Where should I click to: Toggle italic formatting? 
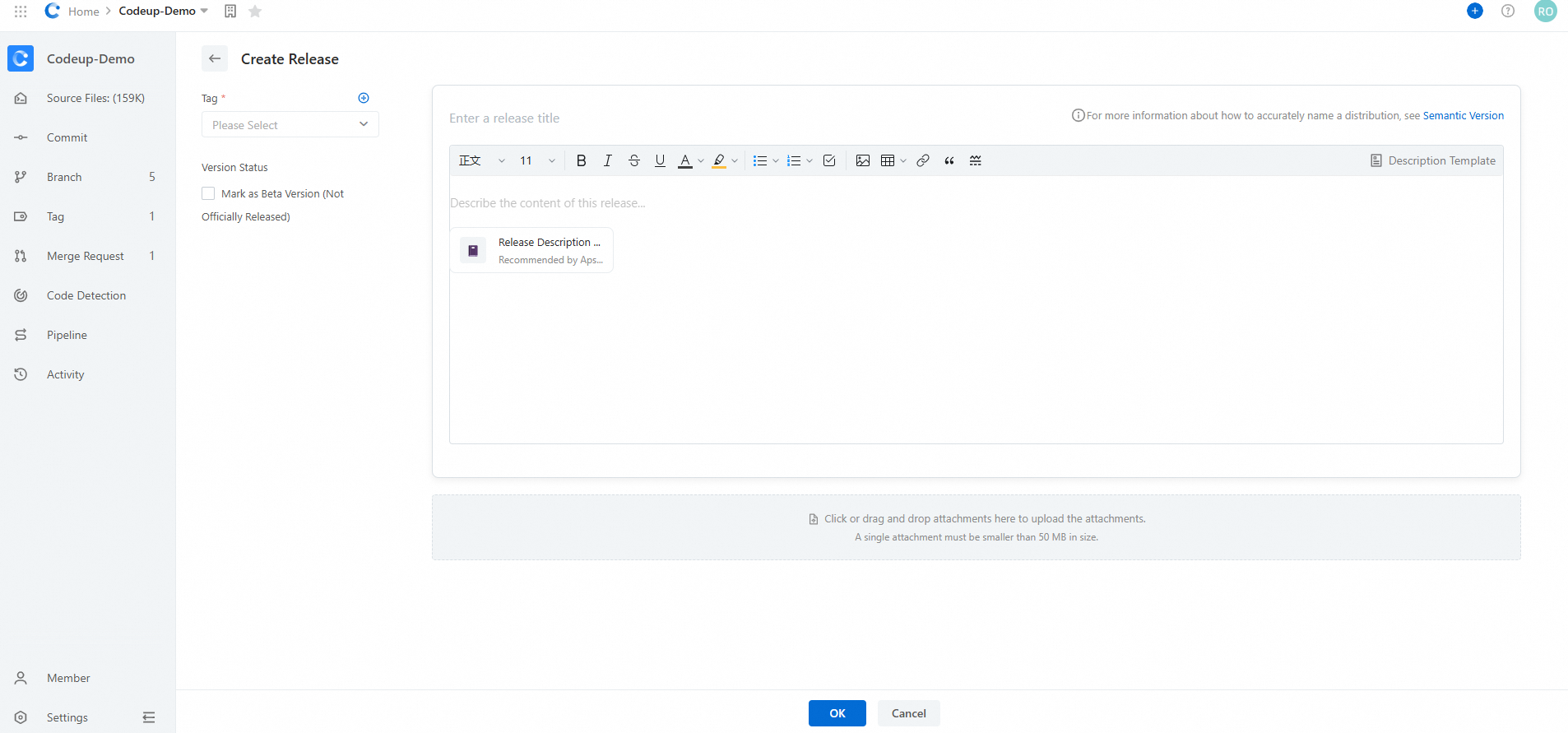pyautogui.click(x=607, y=160)
